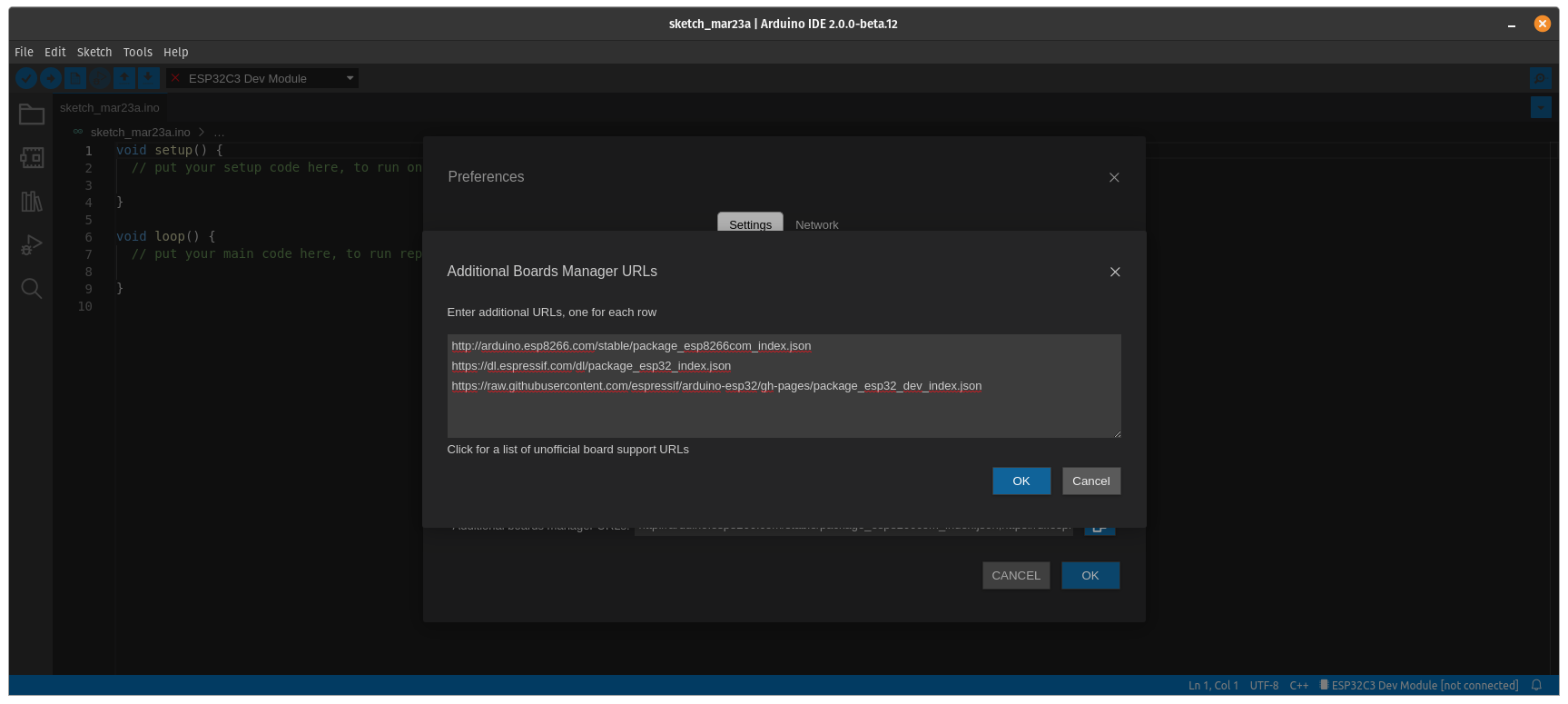The height and width of the screenshot is (704, 1568).
Task: Click the Upload arrow icon in the toolbar
Action: click(51, 78)
